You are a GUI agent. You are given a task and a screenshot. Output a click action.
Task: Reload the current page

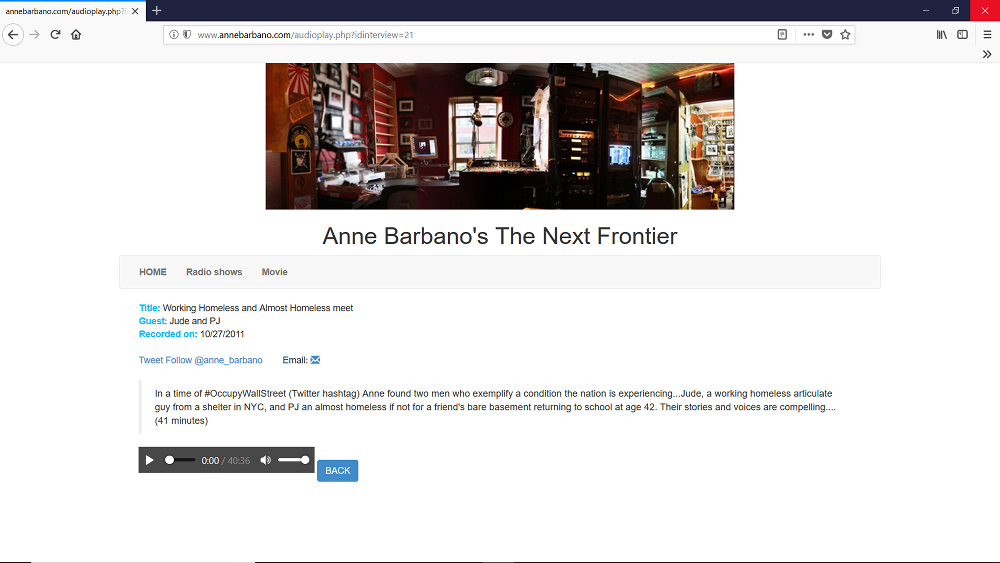[x=55, y=34]
